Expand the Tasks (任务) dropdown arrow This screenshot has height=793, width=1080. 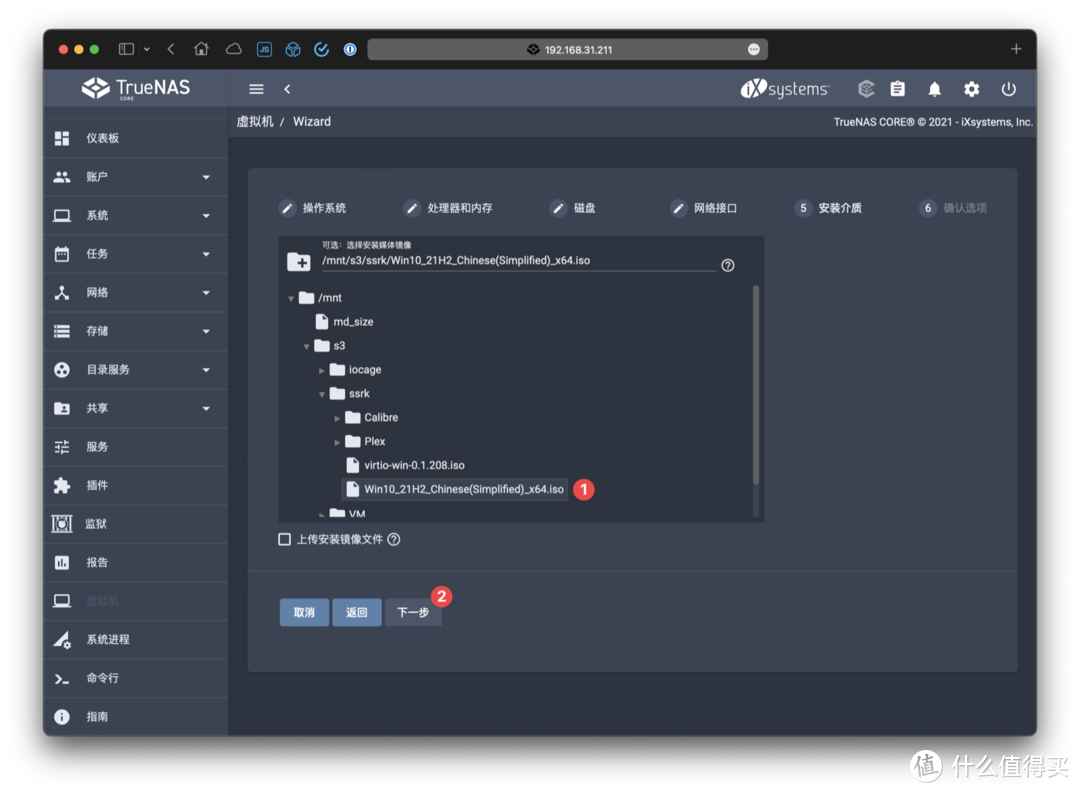(206, 255)
